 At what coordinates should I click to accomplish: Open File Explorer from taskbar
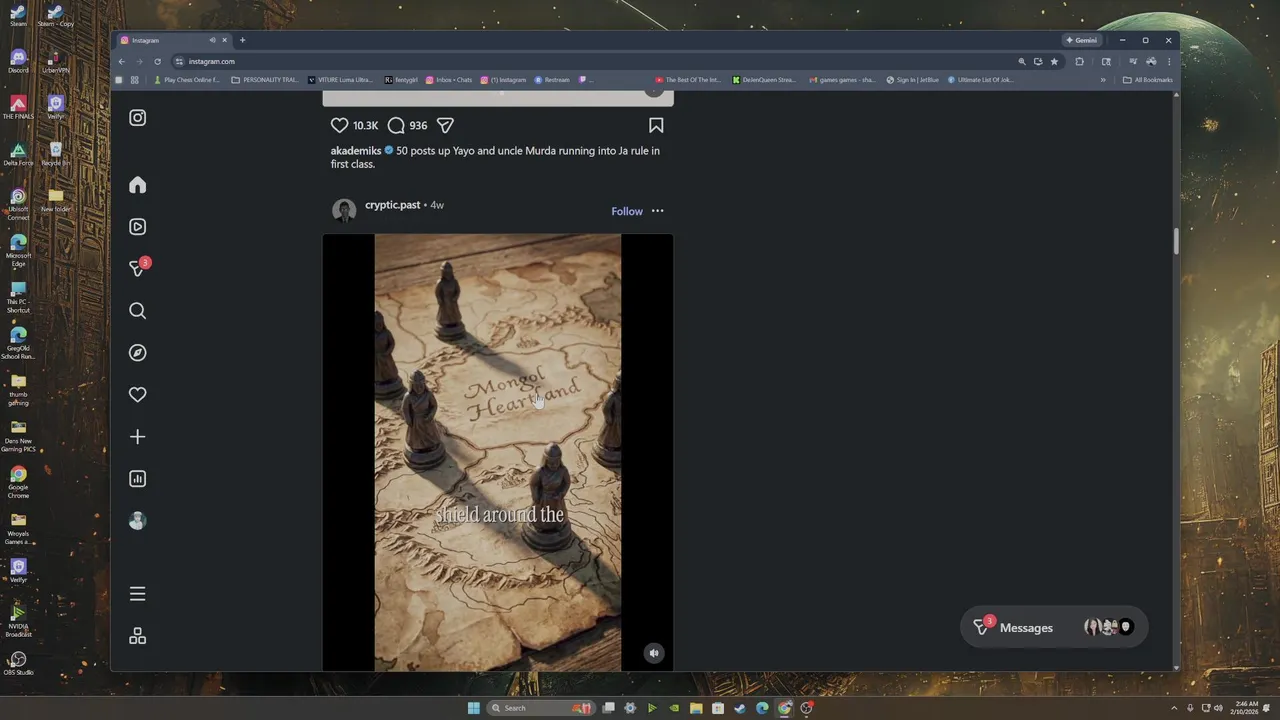click(x=696, y=708)
